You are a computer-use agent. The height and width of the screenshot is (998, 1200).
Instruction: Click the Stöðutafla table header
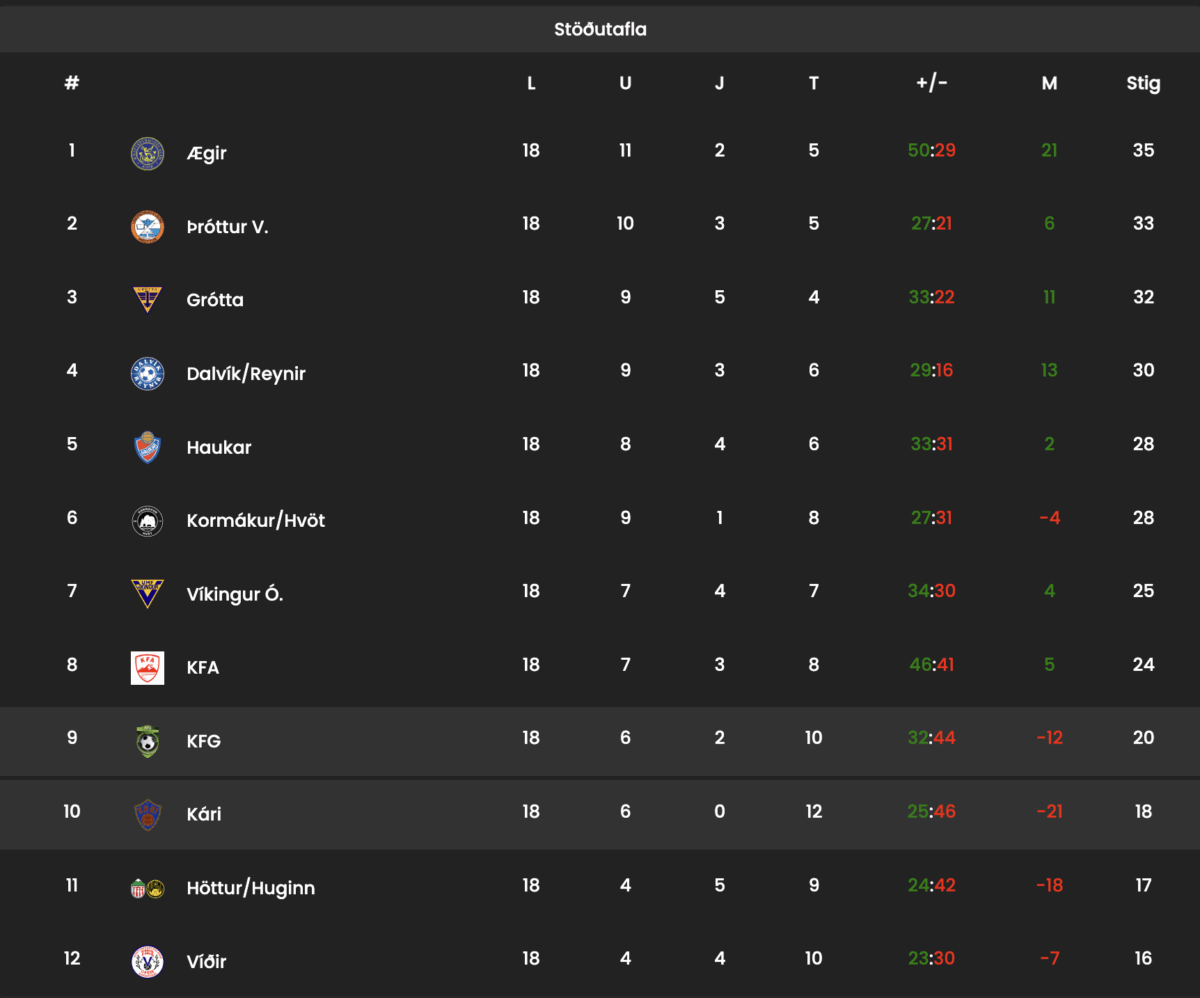click(600, 29)
